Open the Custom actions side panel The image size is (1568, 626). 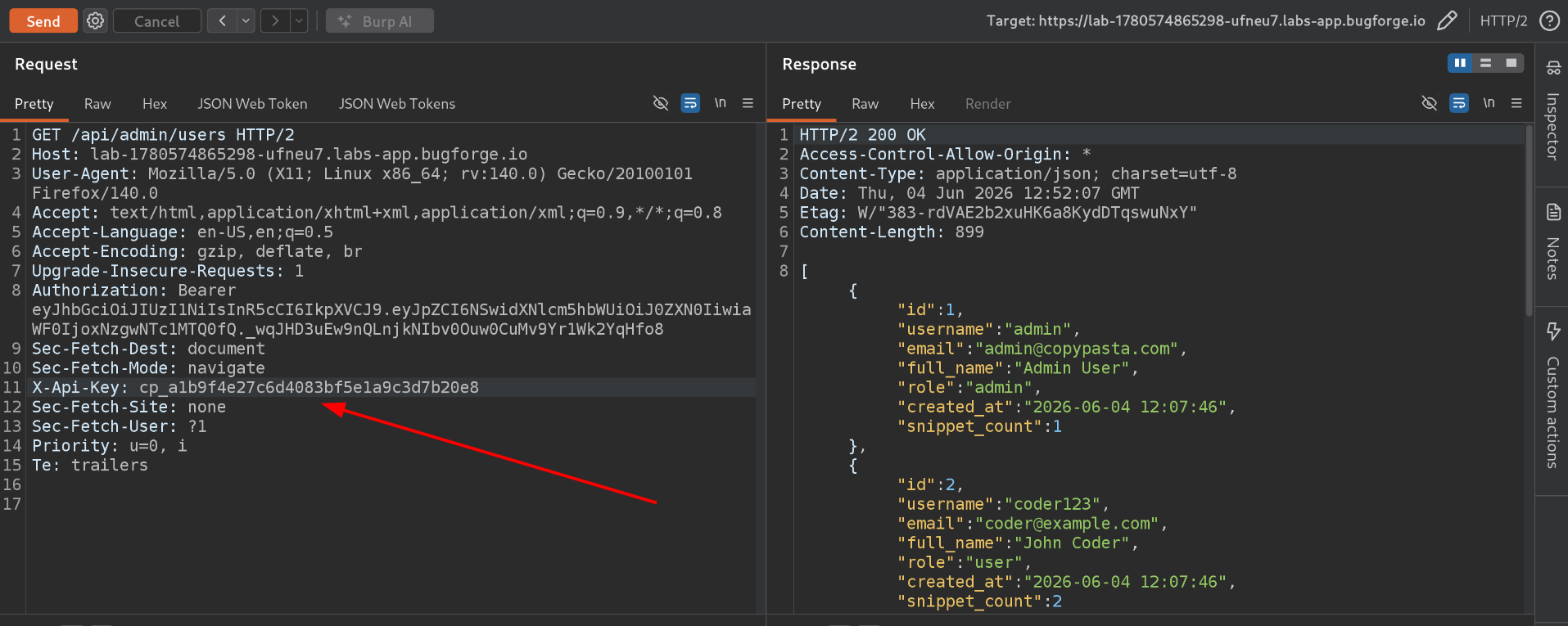coord(1552,397)
